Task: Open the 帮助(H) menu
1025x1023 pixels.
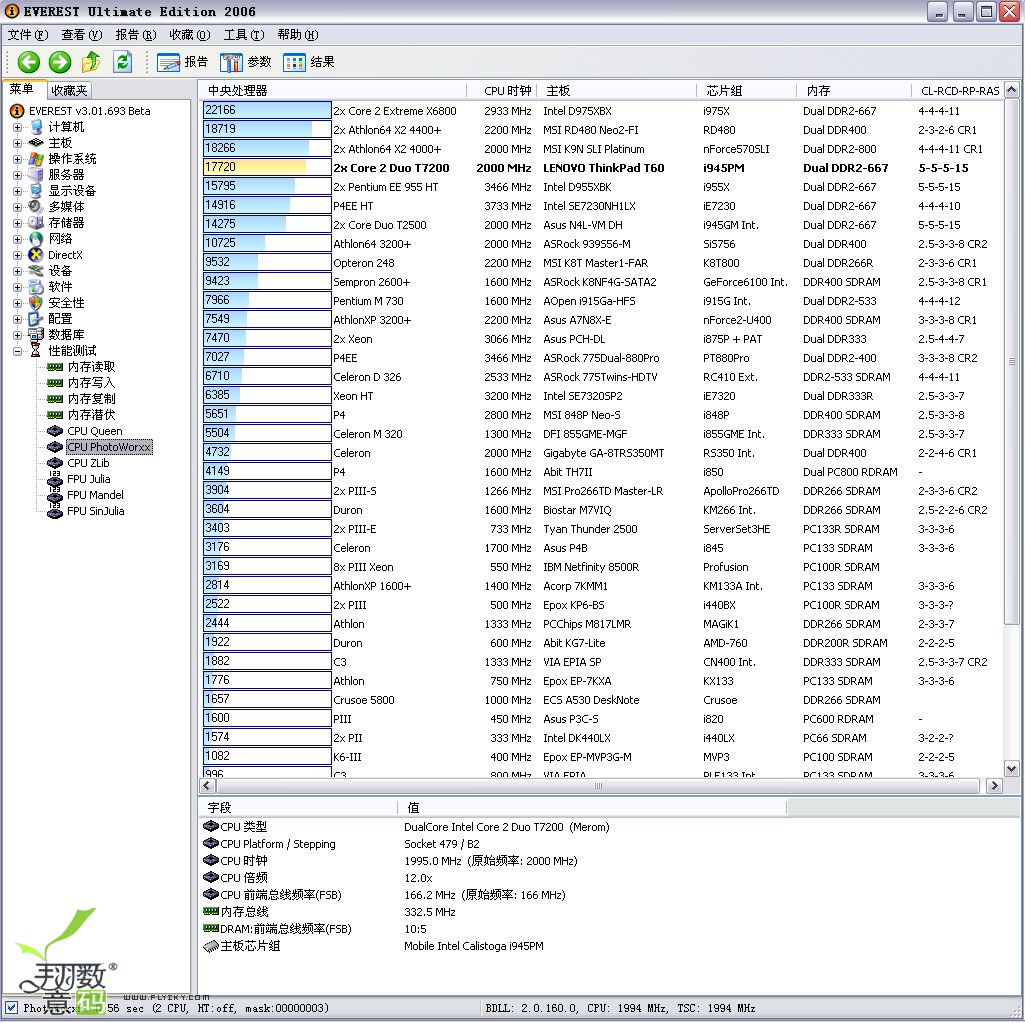Action: pos(297,35)
